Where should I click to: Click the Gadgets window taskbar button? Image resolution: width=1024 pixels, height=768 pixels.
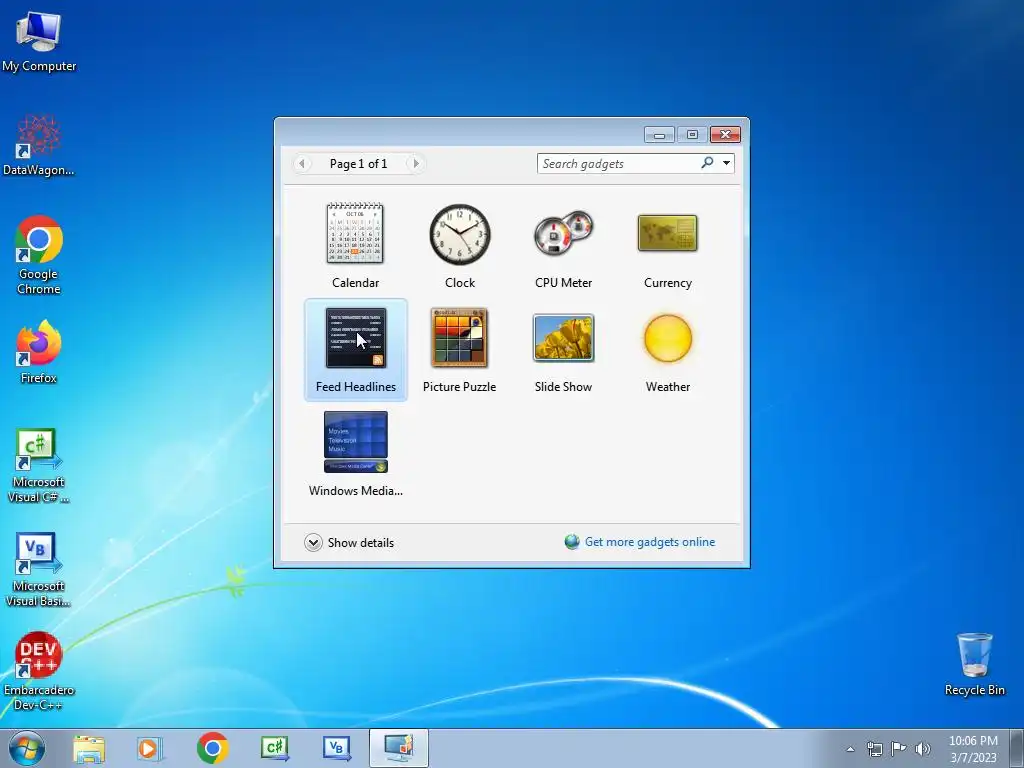(398, 748)
